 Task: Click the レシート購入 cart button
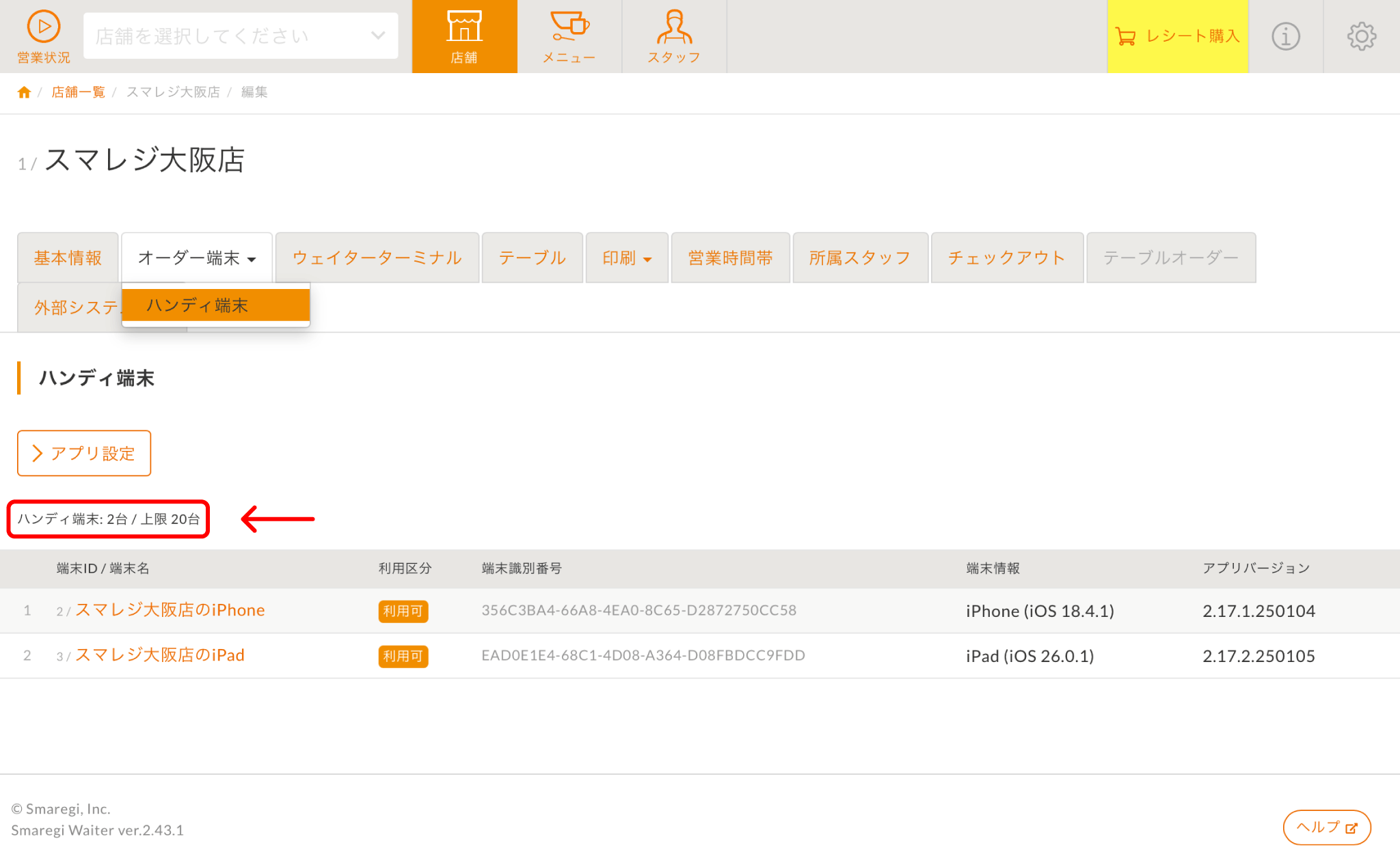click(x=1177, y=36)
